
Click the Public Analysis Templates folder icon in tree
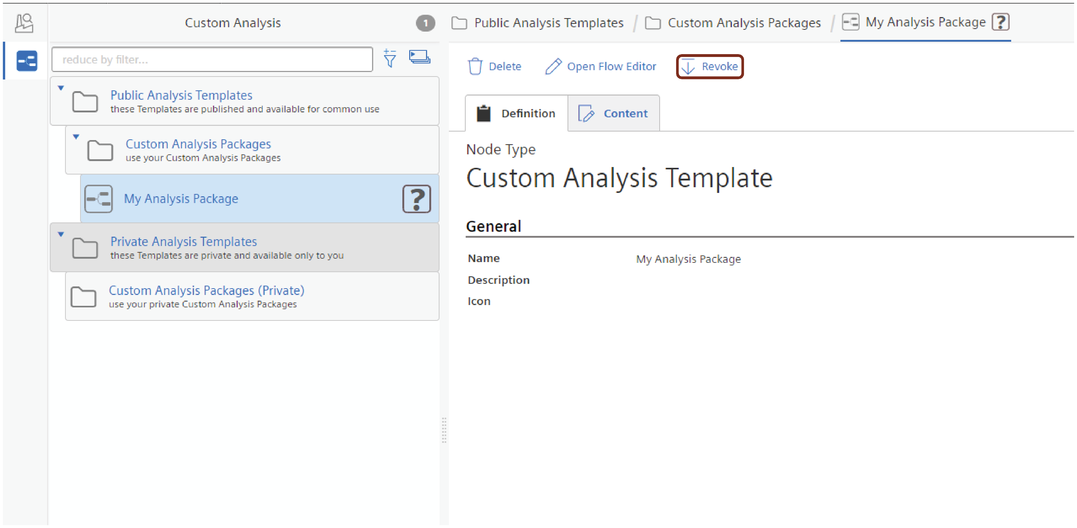coord(85,101)
